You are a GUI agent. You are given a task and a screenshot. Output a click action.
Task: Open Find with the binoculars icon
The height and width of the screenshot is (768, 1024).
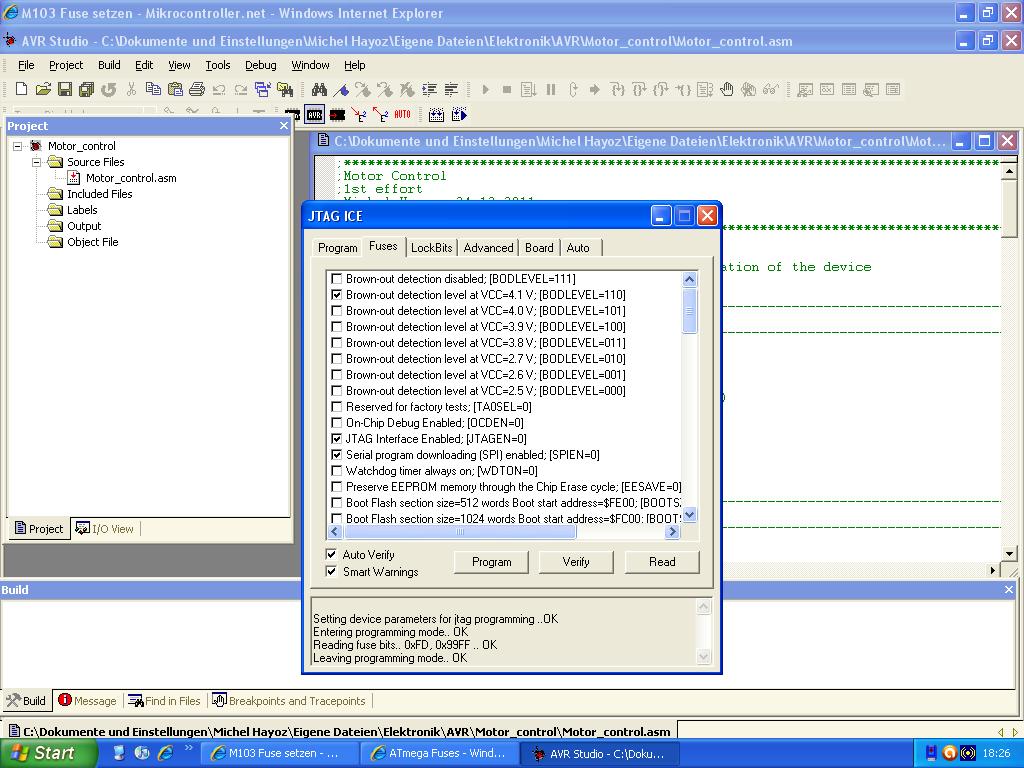pyautogui.click(x=319, y=89)
